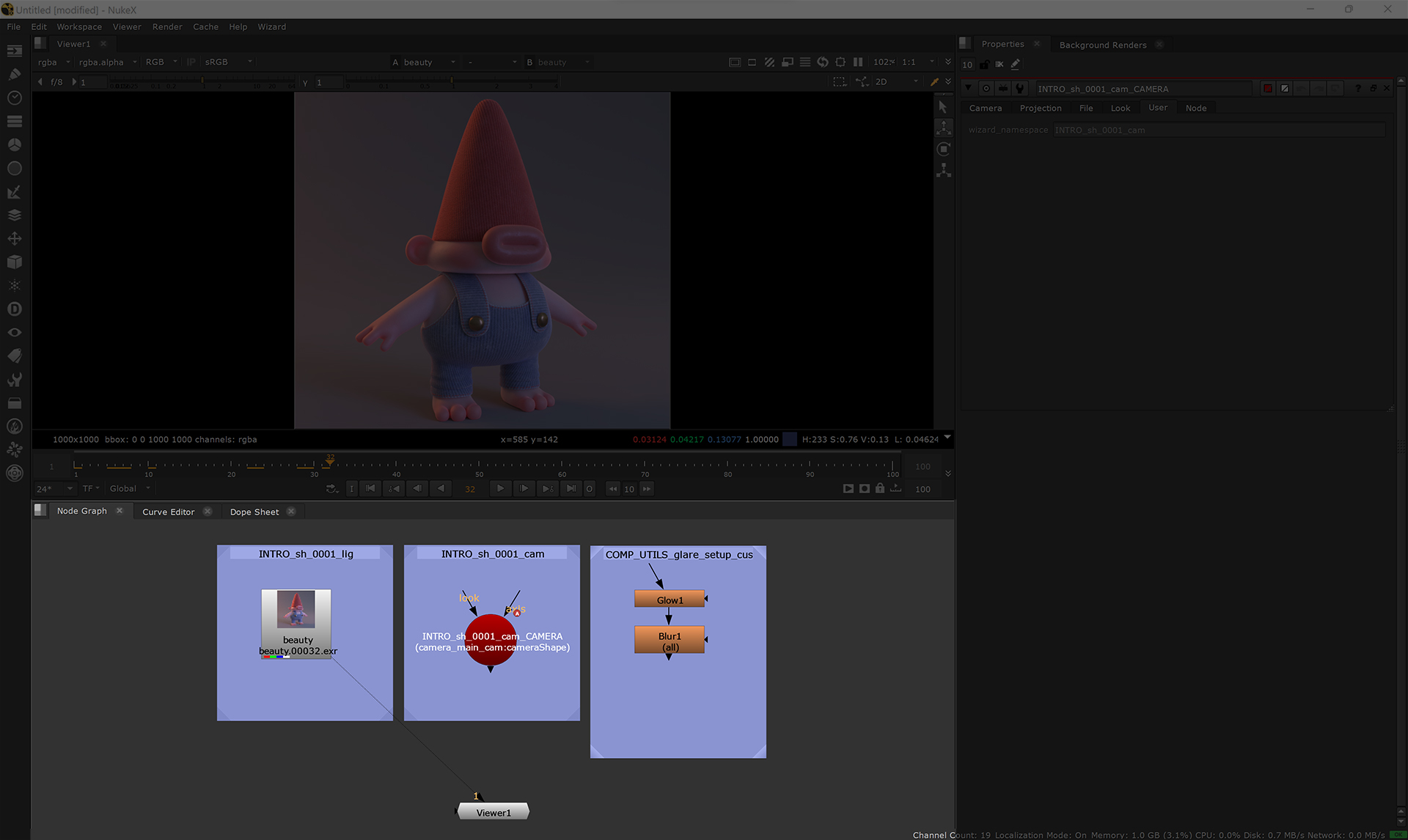This screenshot has width=1408, height=840.
Task: Open the RGB display channel dropdown
Action: tap(161, 62)
